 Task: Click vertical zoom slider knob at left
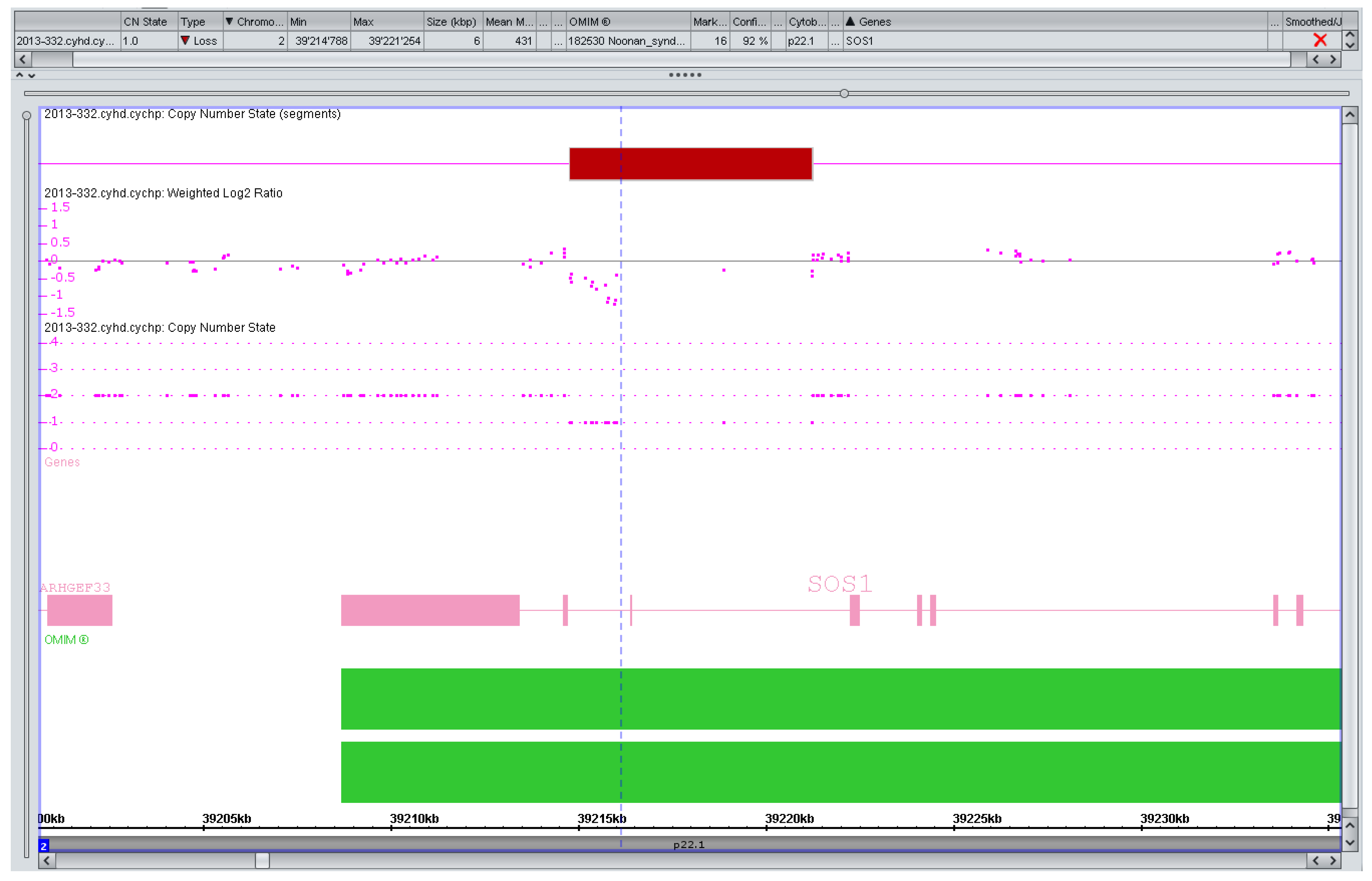pos(26,116)
